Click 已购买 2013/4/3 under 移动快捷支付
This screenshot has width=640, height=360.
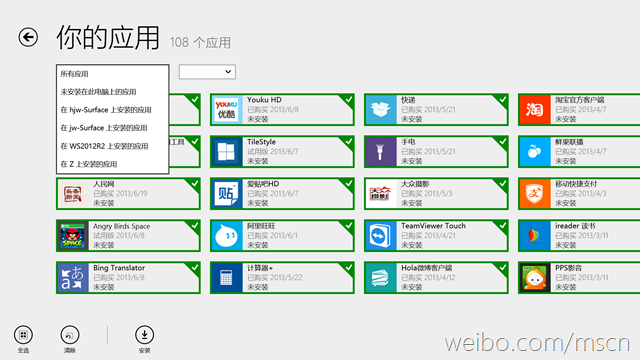(581, 194)
